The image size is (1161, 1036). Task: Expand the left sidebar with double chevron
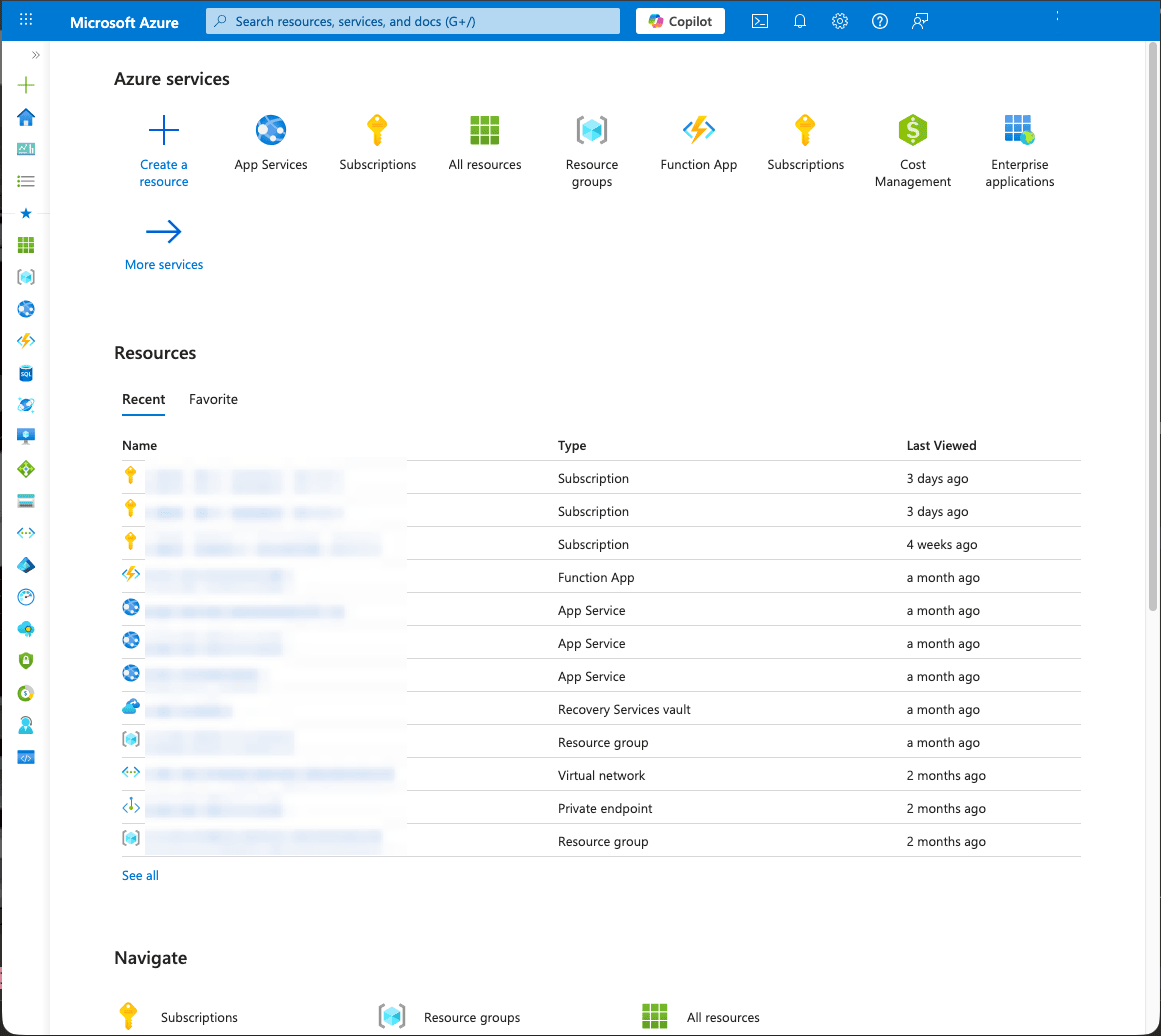coord(36,55)
